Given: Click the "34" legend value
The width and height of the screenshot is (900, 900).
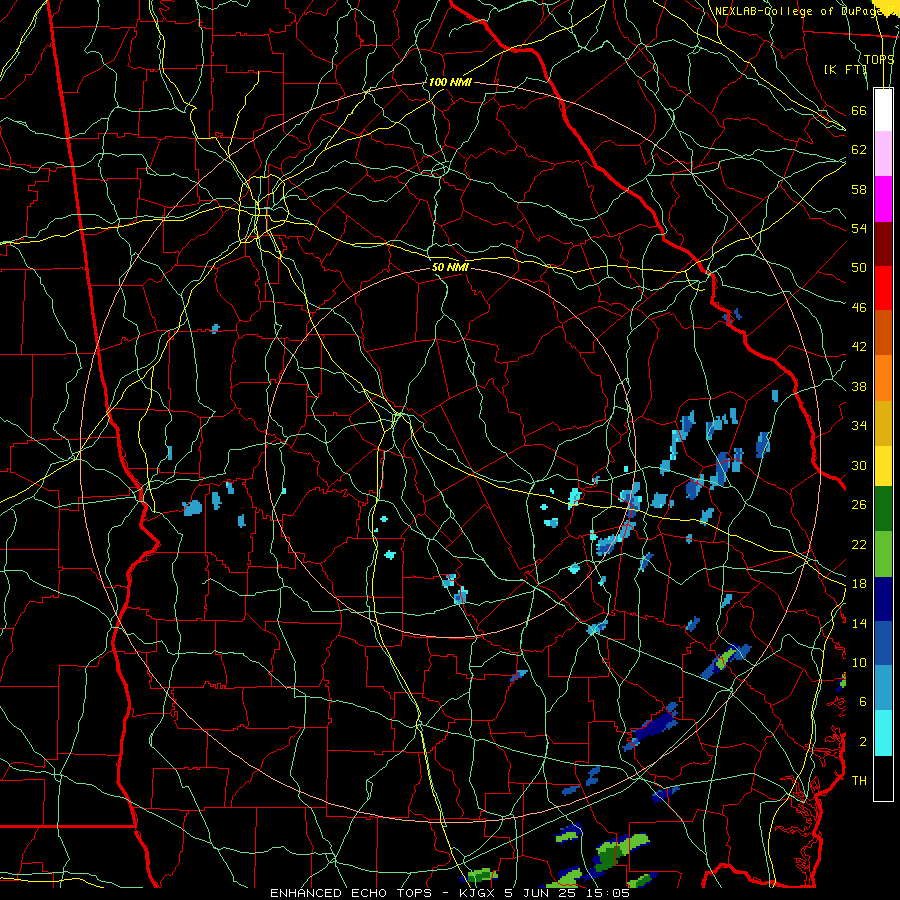Looking at the screenshot, I should (859, 426).
